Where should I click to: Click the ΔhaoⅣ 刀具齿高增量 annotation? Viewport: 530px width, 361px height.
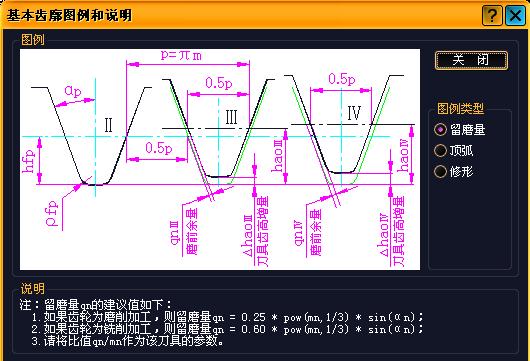click(391, 232)
